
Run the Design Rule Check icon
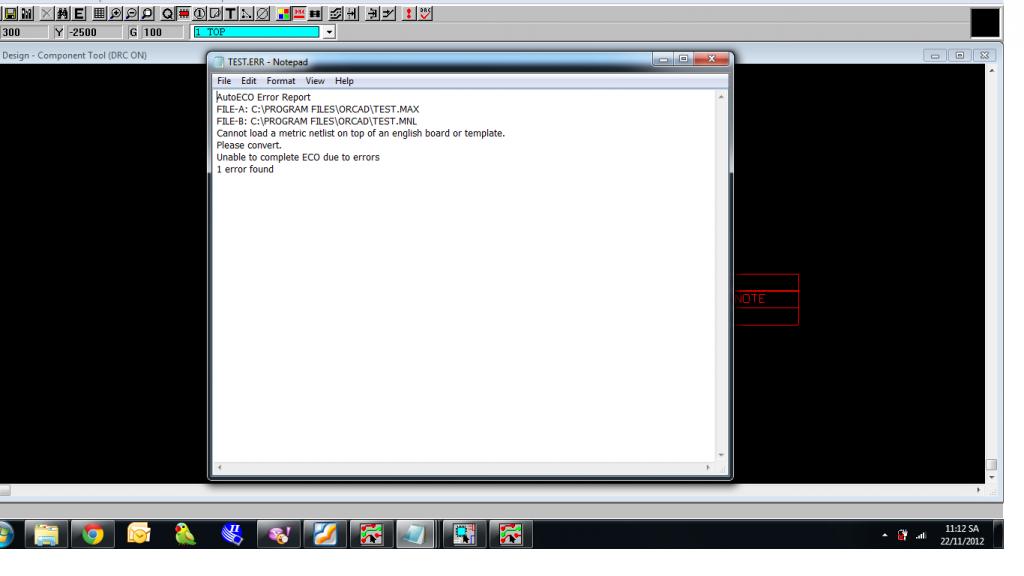point(425,14)
